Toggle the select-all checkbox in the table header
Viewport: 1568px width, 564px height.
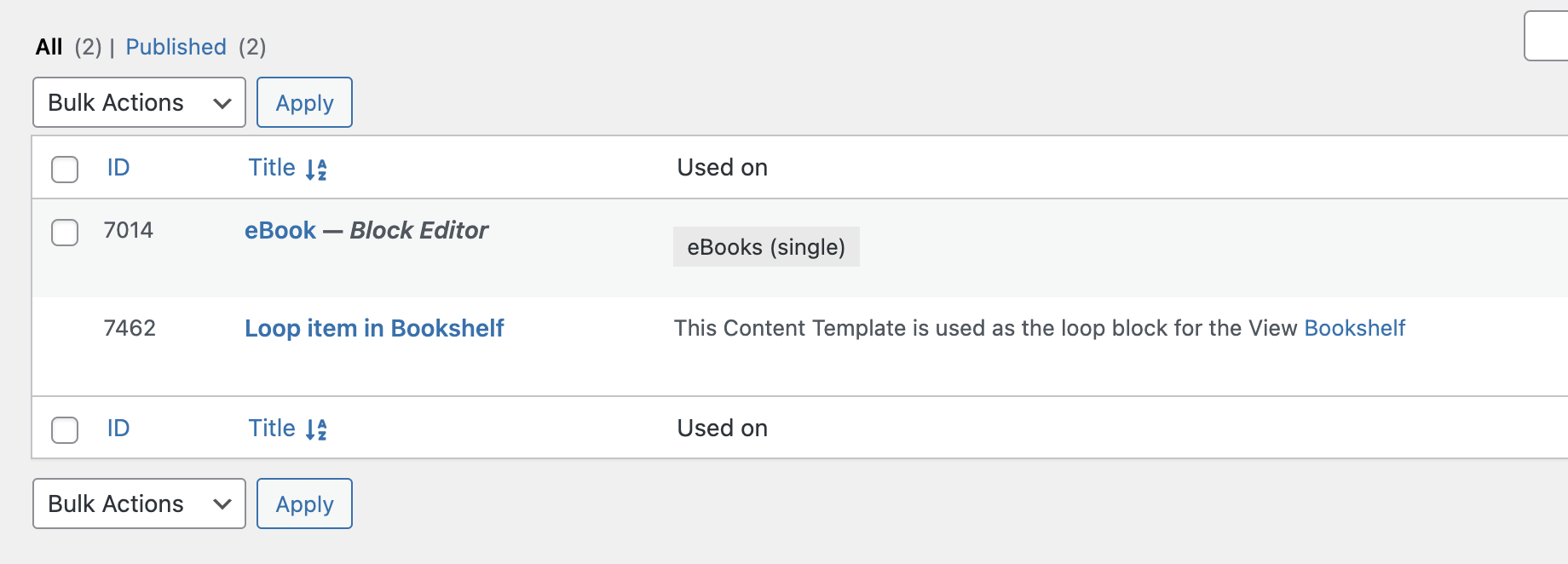click(x=65, y=170)
